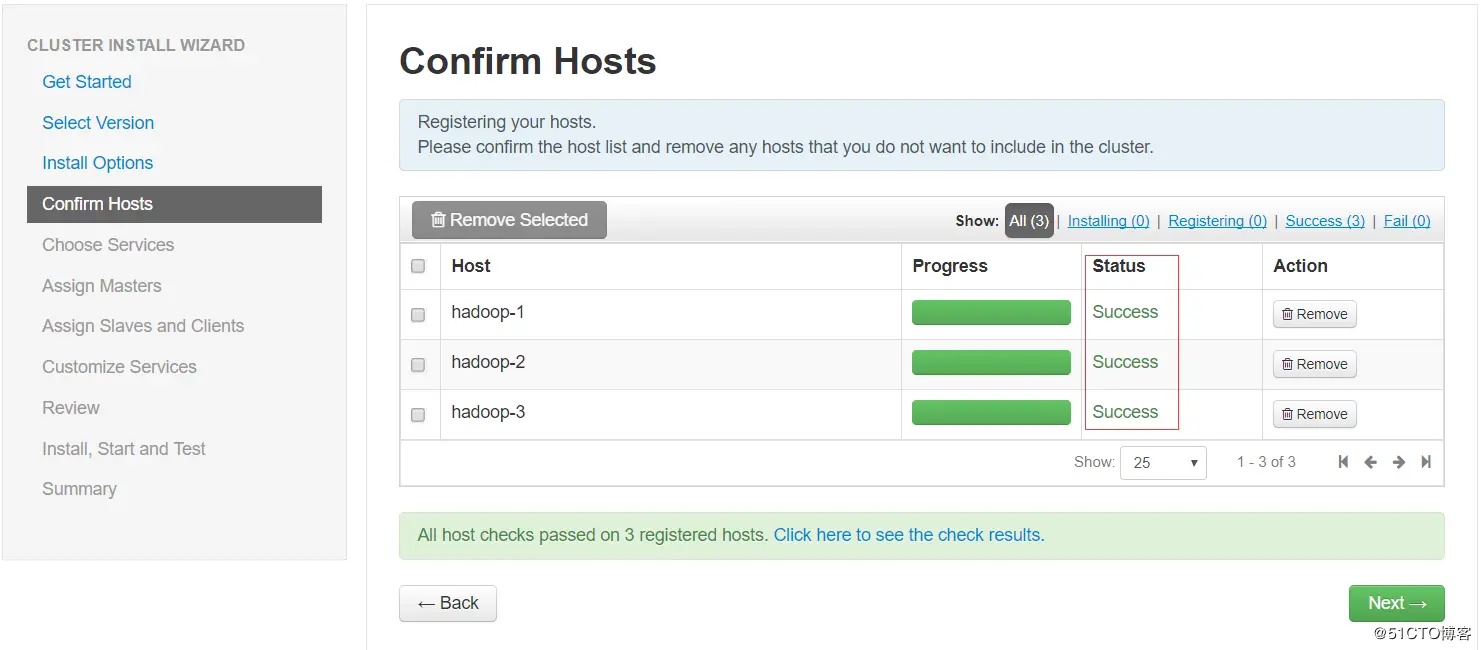Jump to last page of hosts
The height and width of the screenshot is (650, 1481).
pos(1426,462)
